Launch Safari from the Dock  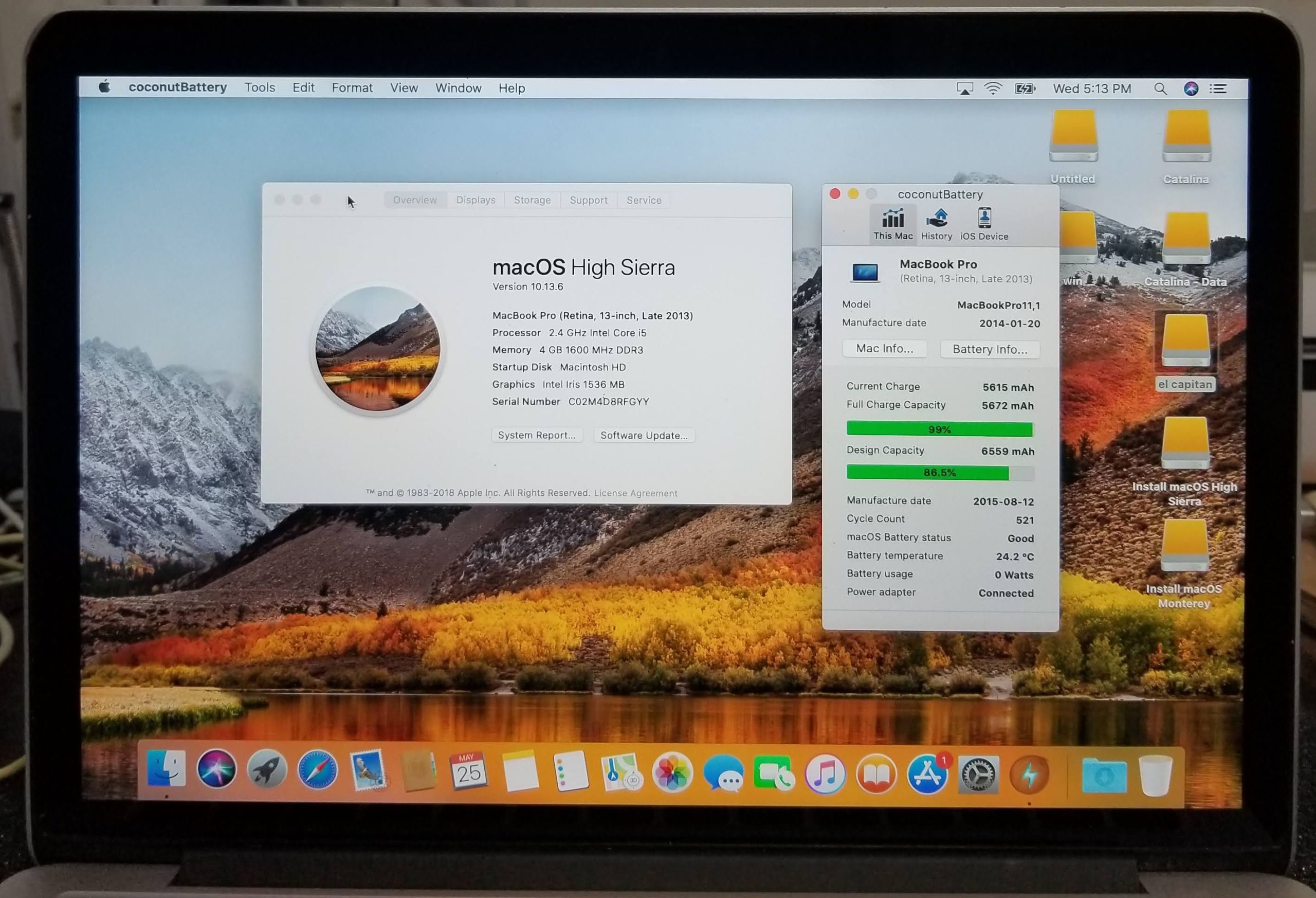click(318, 770)
